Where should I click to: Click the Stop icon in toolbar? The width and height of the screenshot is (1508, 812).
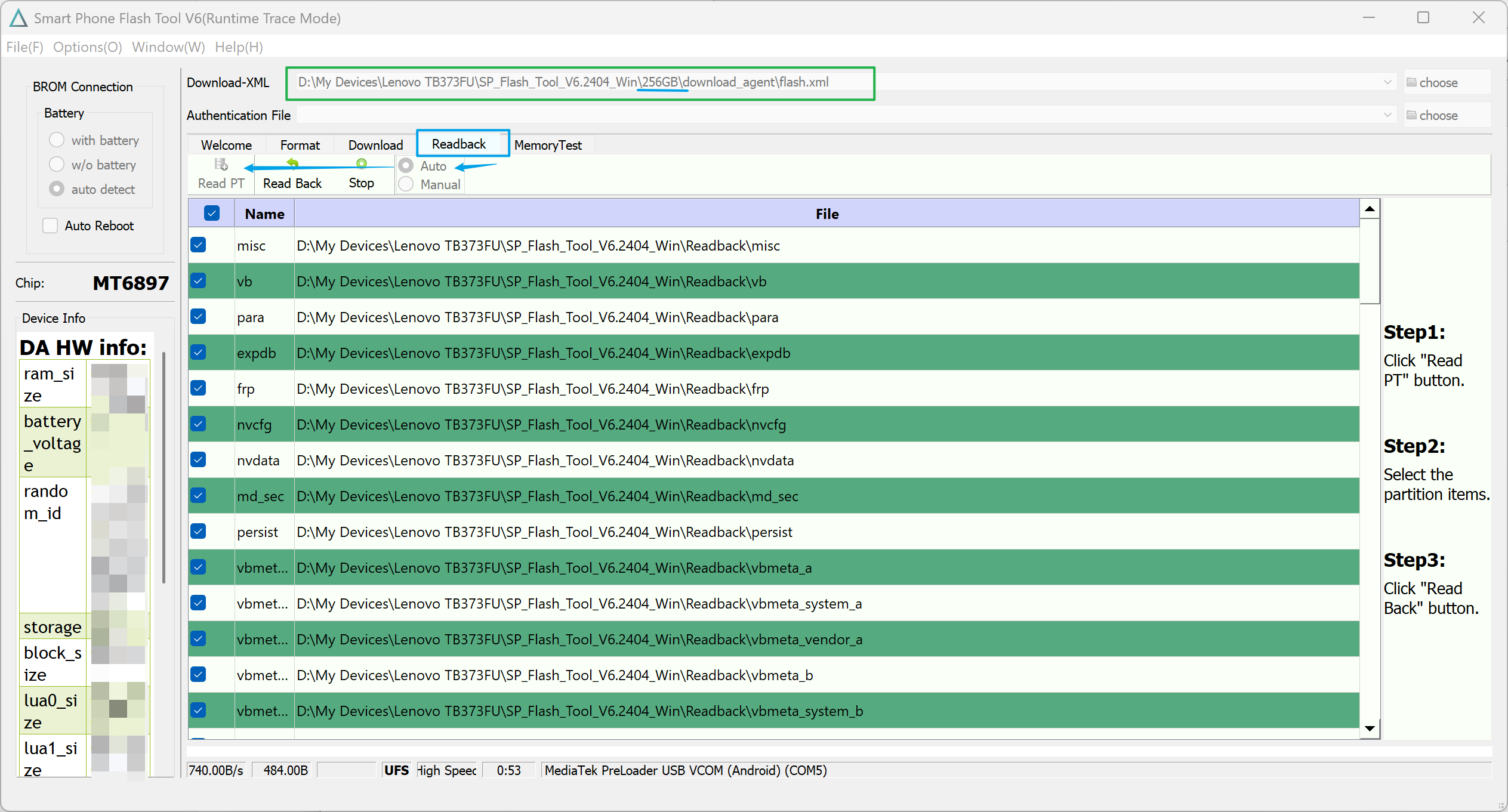[361, 164]
